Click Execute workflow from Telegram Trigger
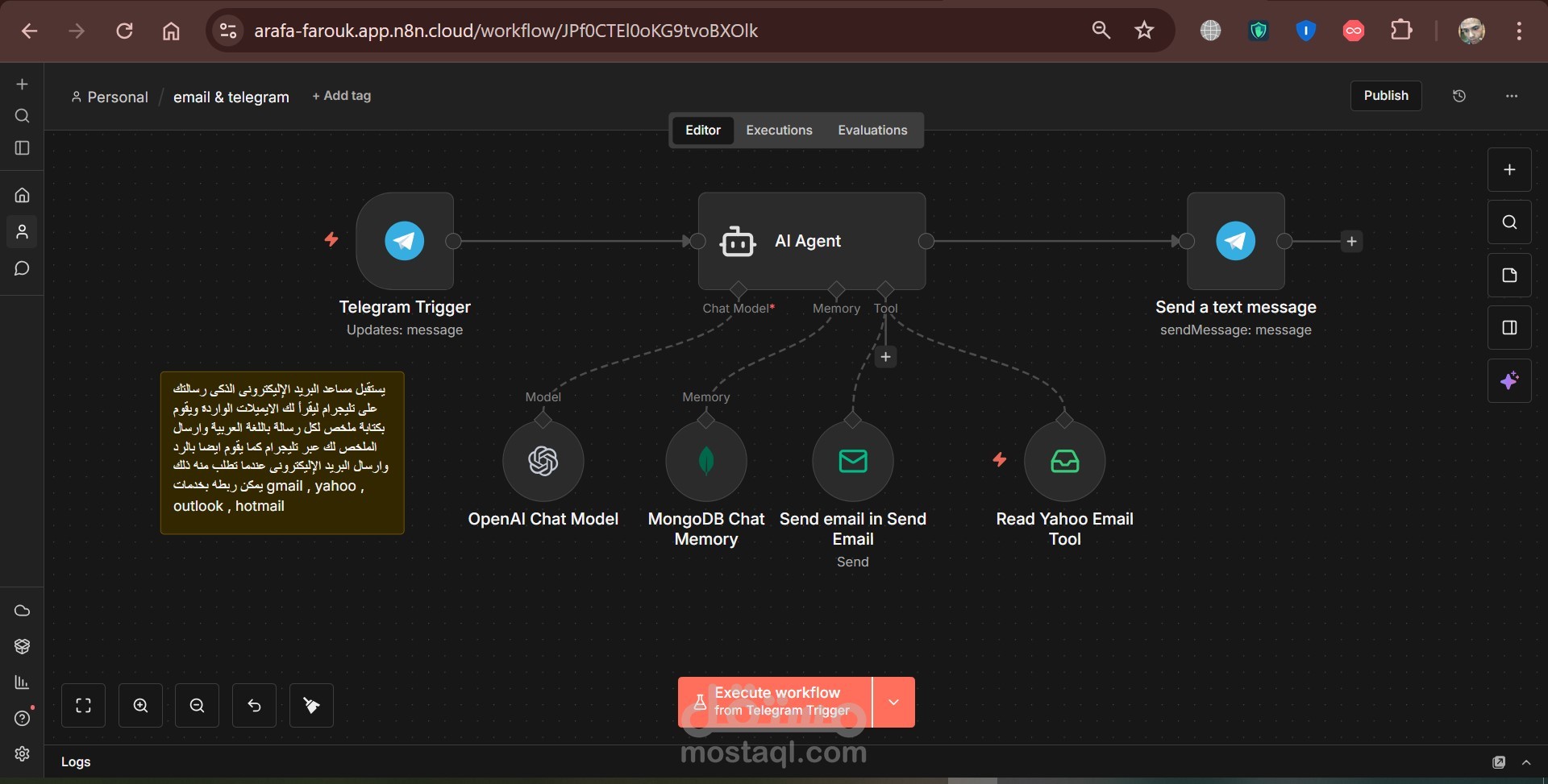The width and height of the screenshot is (1548, 784). click(x=775, y=703)
